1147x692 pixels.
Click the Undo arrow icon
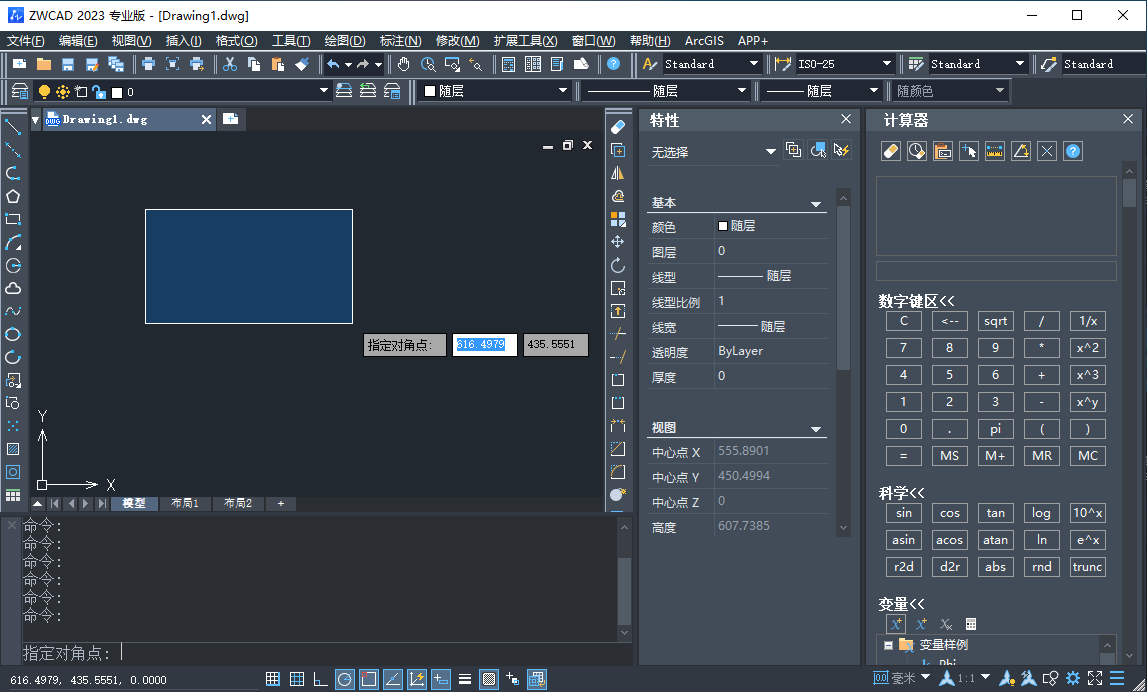click(334, 64)
